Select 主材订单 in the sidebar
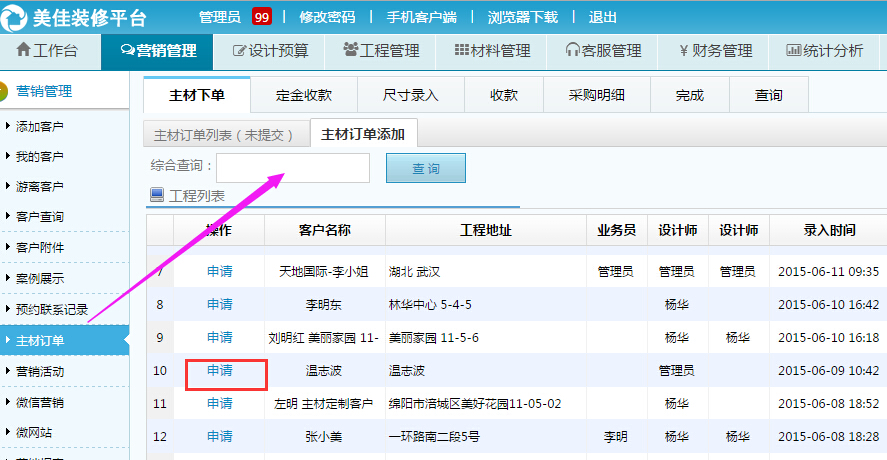The height and width of the screenshot is (460, 887). click(40, 341)
